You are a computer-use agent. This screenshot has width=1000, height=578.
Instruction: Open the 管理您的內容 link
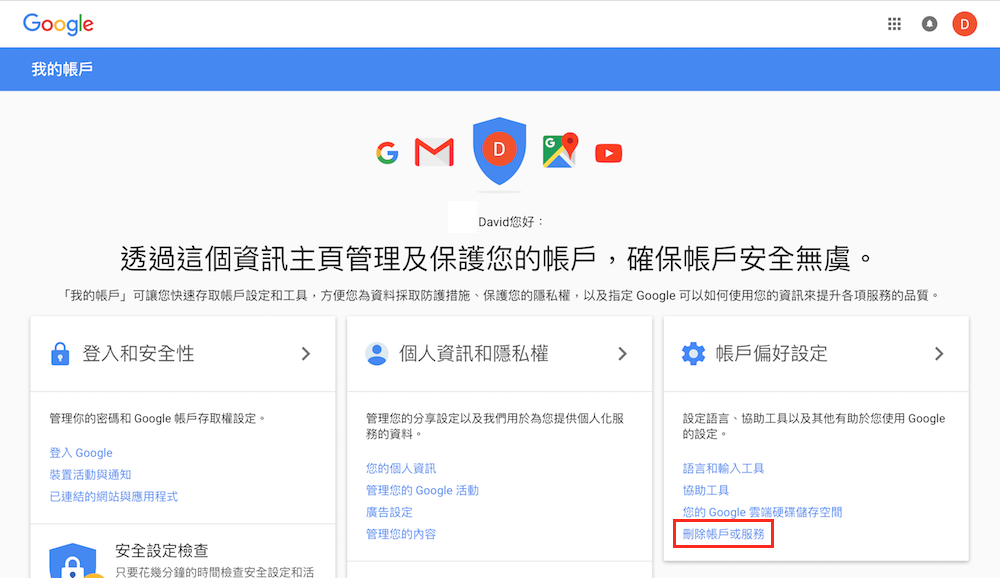(x=401, y=534)
